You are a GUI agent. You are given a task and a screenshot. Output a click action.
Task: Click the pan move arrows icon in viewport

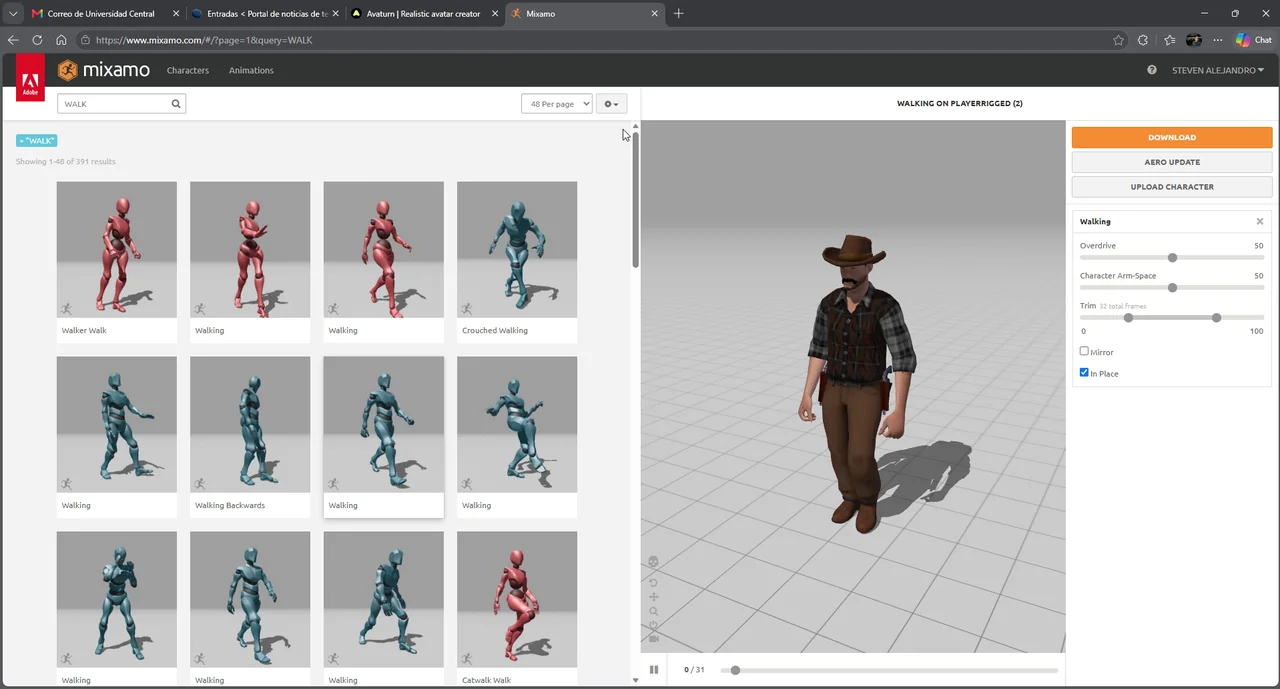[x=653, y=597]
